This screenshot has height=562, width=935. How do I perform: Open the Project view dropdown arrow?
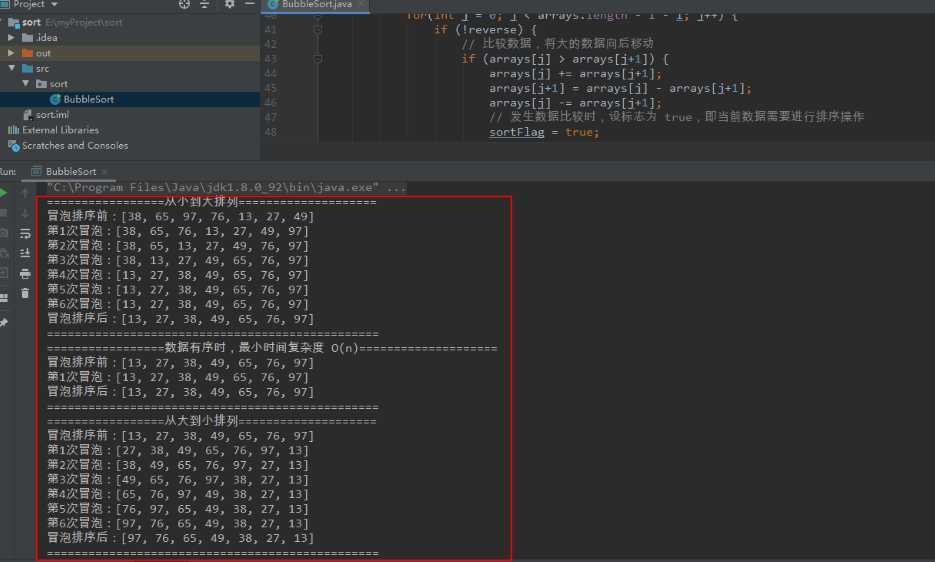(x=54, y=4)
